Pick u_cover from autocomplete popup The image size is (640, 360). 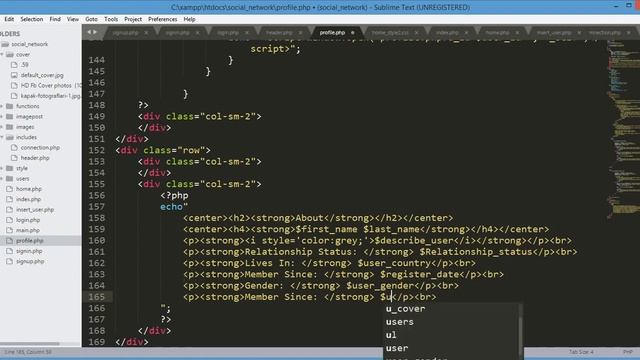coord(451,309)
